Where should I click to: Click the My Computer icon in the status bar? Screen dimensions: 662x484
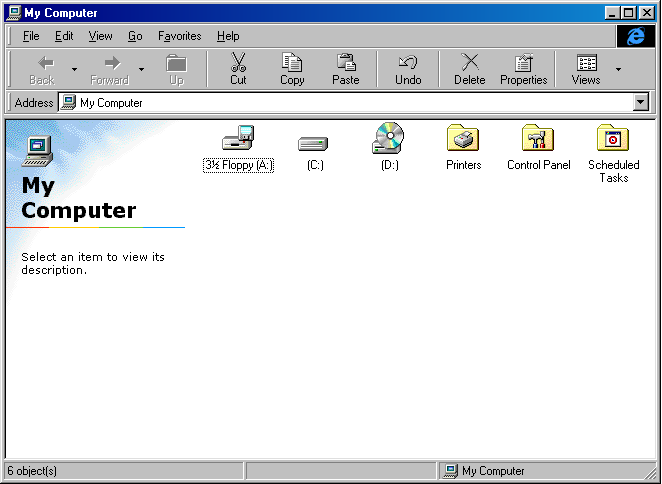pos(450,470)
